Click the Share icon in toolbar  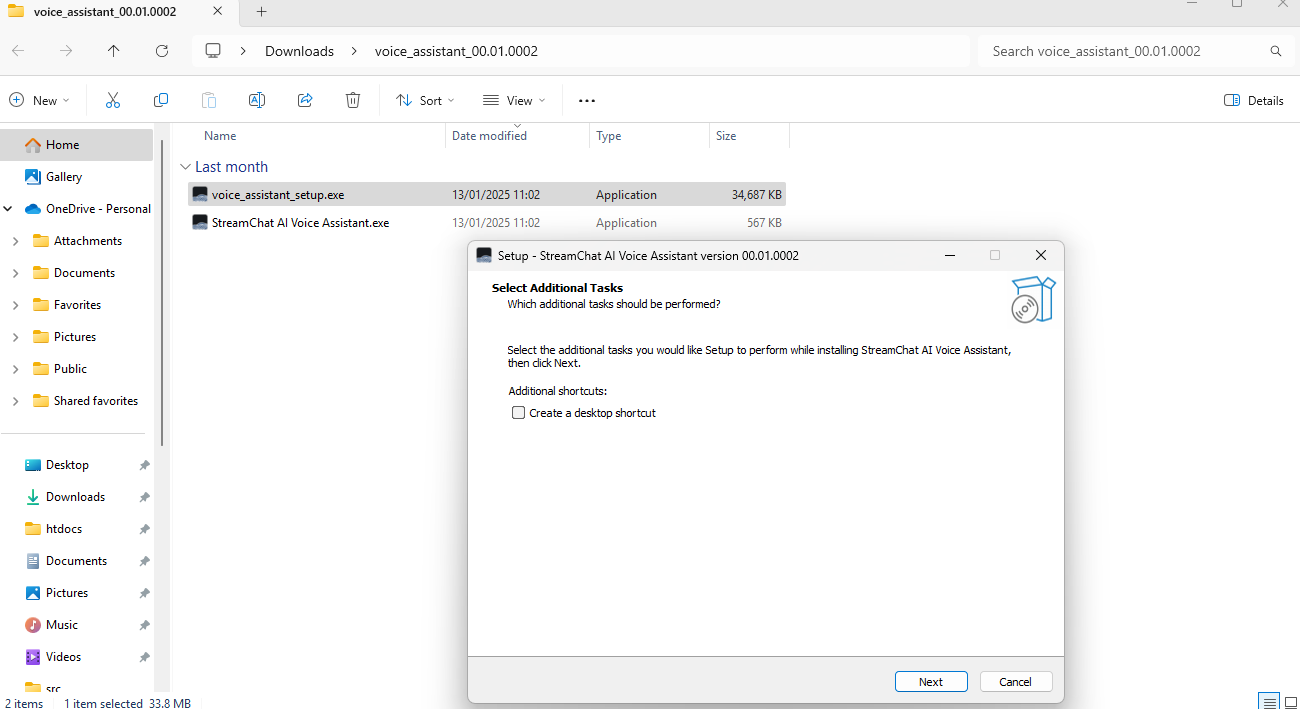pos(305,100)
